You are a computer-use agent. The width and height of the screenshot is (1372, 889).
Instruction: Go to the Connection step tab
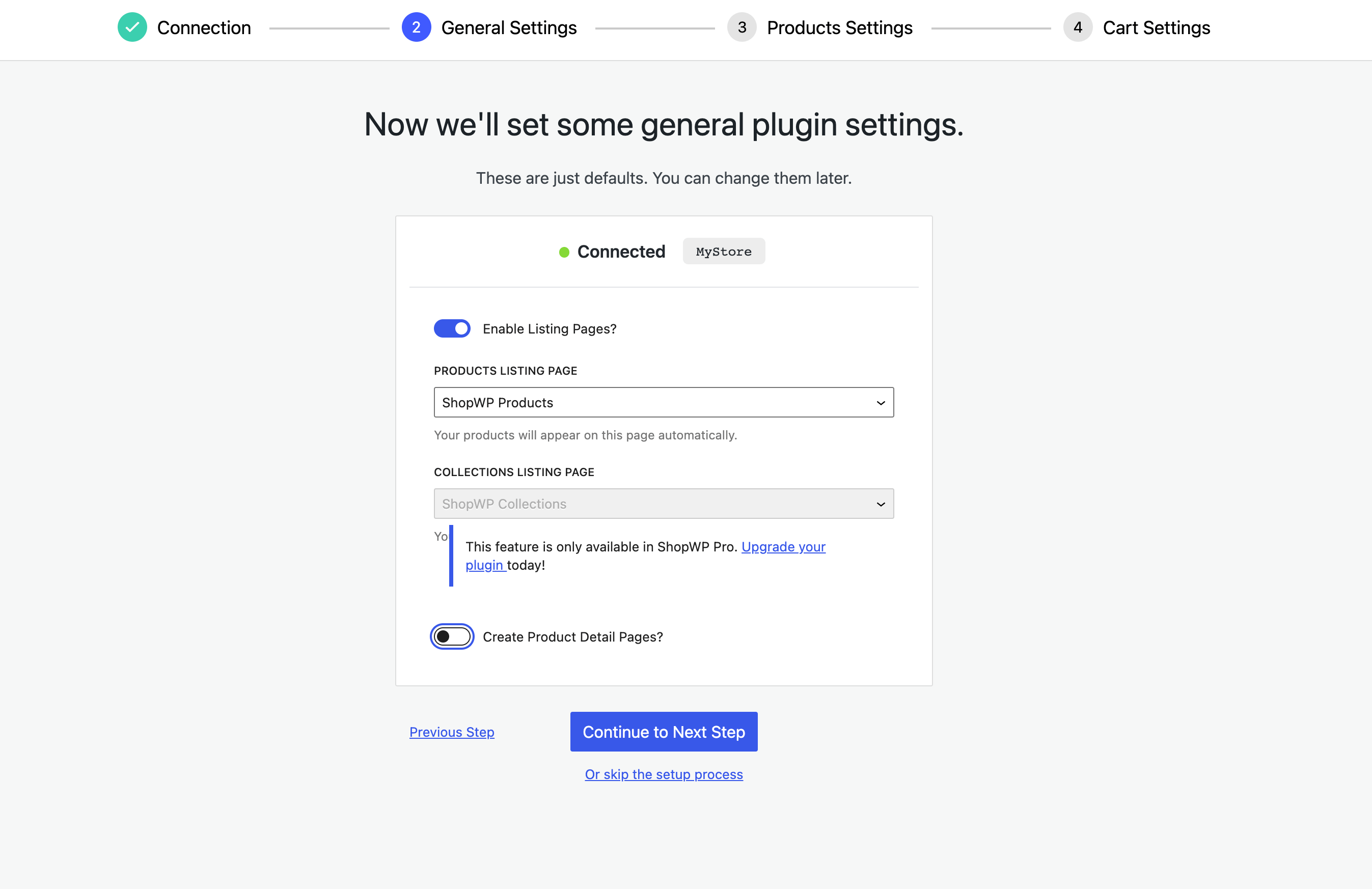[204, 27]
